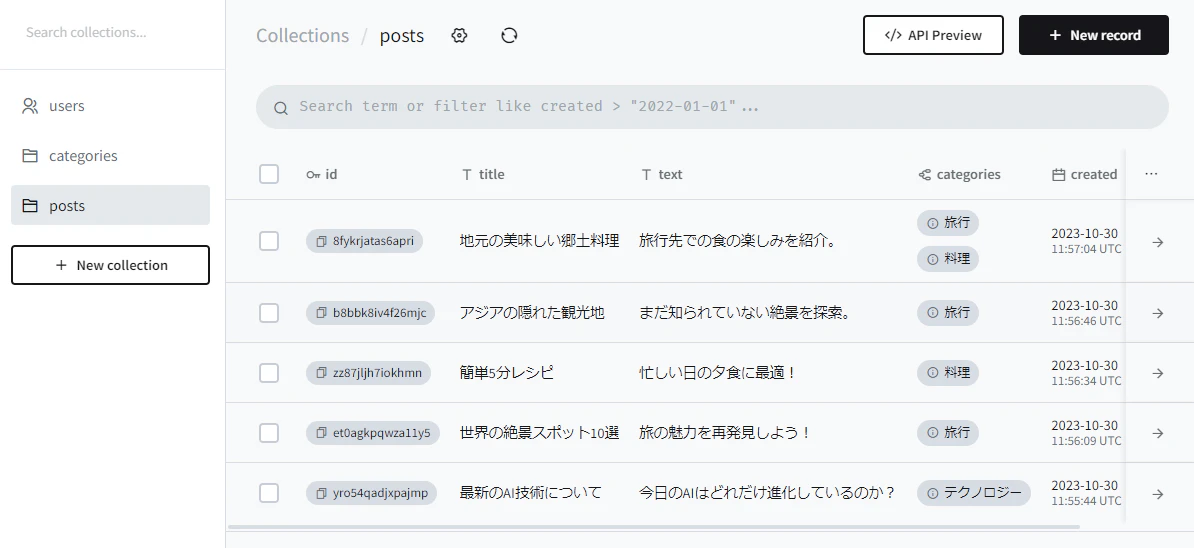Screen dimensions: 1194x548
Task: Click the search magnifier icon in filter bar
Action: pos(280,108)
